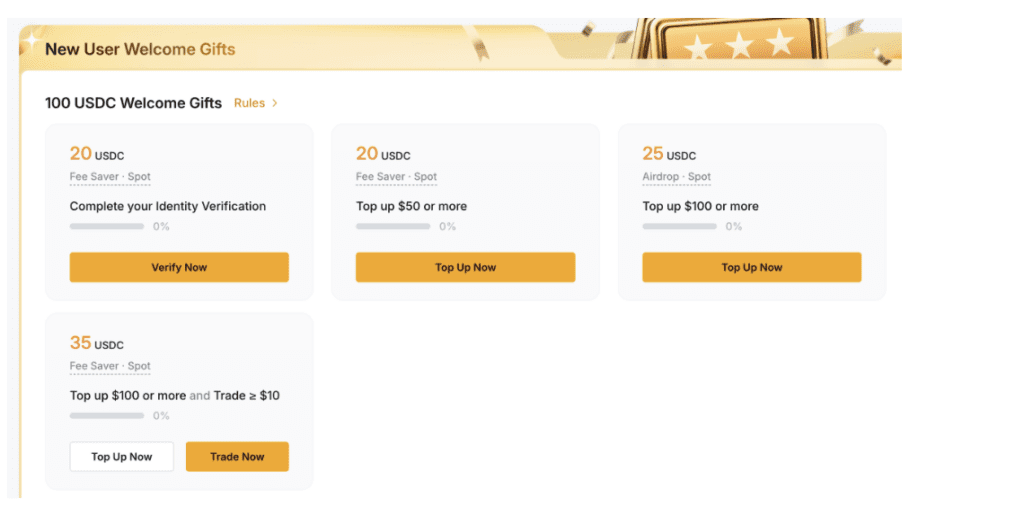Viewport: 1024px width, 516px height.
Task: Click the progress bar under Top up $50
Action: (393, 227)
